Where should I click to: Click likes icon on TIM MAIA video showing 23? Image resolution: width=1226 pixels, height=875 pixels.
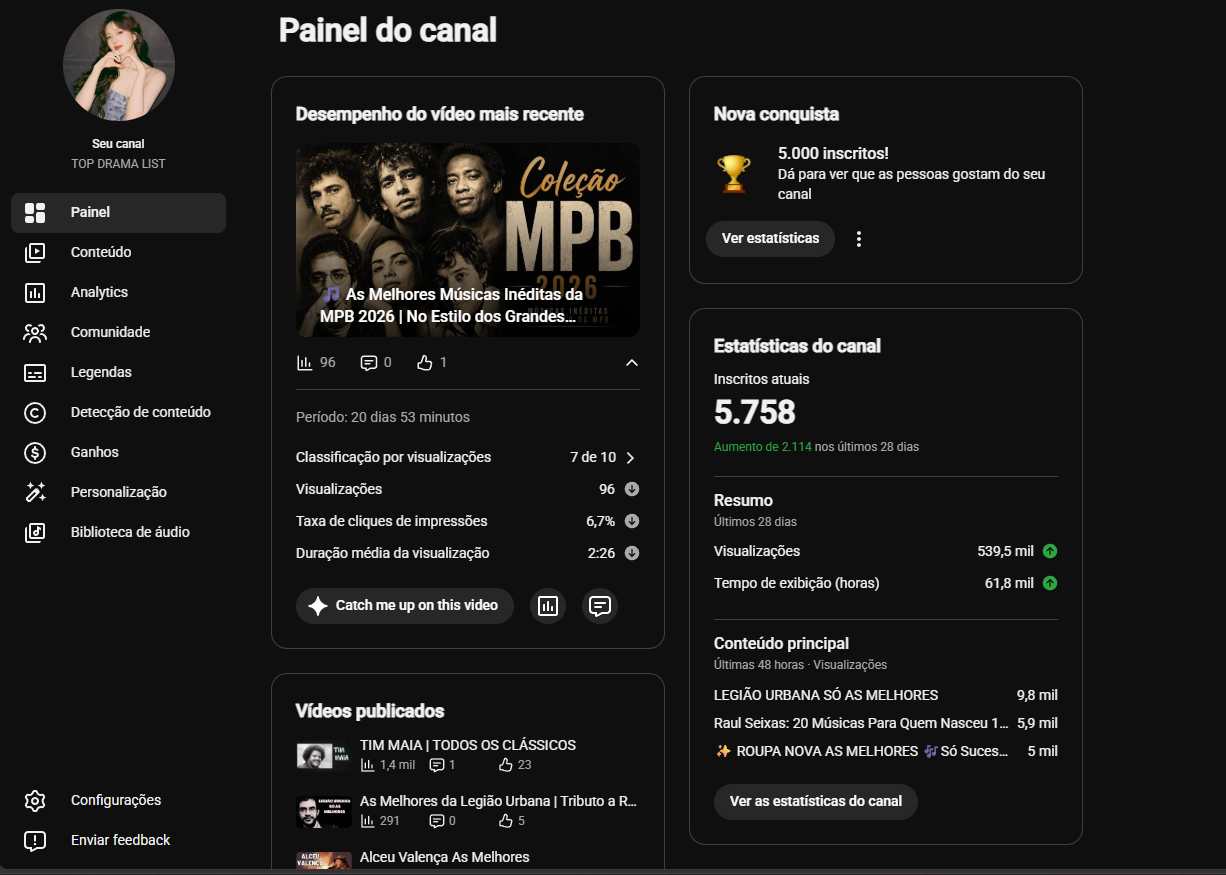pyautogui.click(x=505, y=765)
